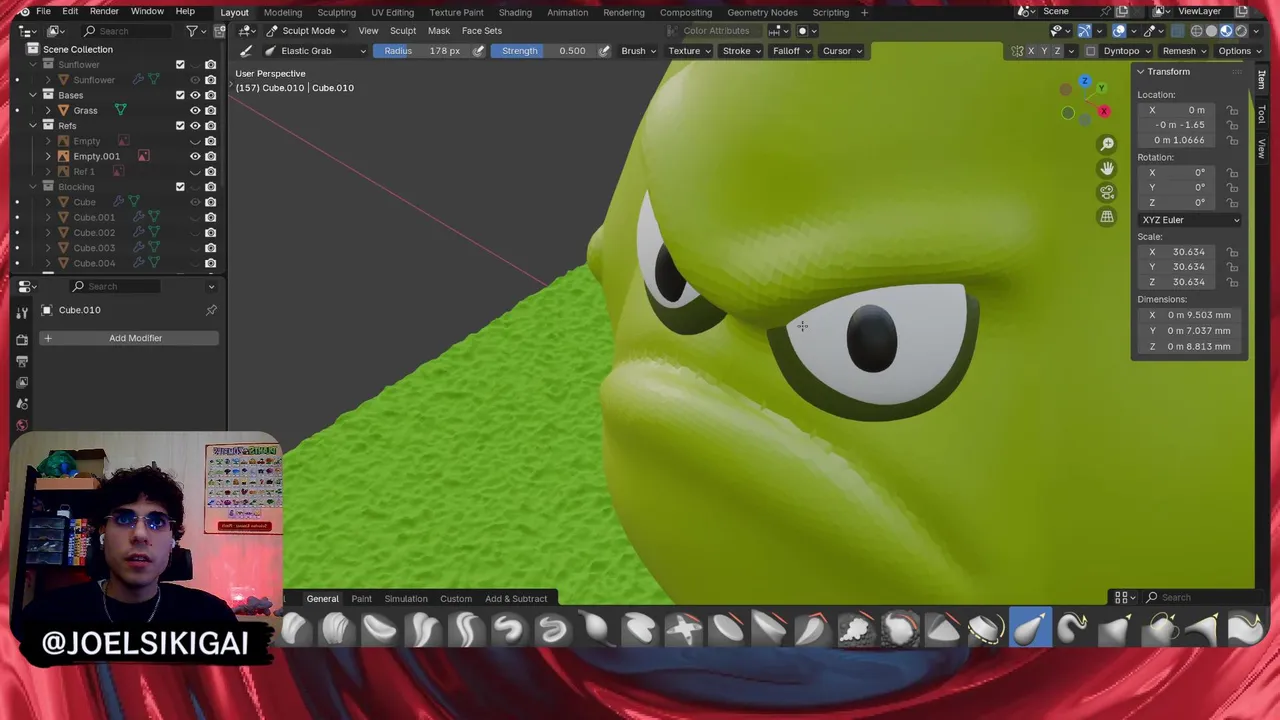Open the Render menu
1280x720 pixels.
point(104,12)
